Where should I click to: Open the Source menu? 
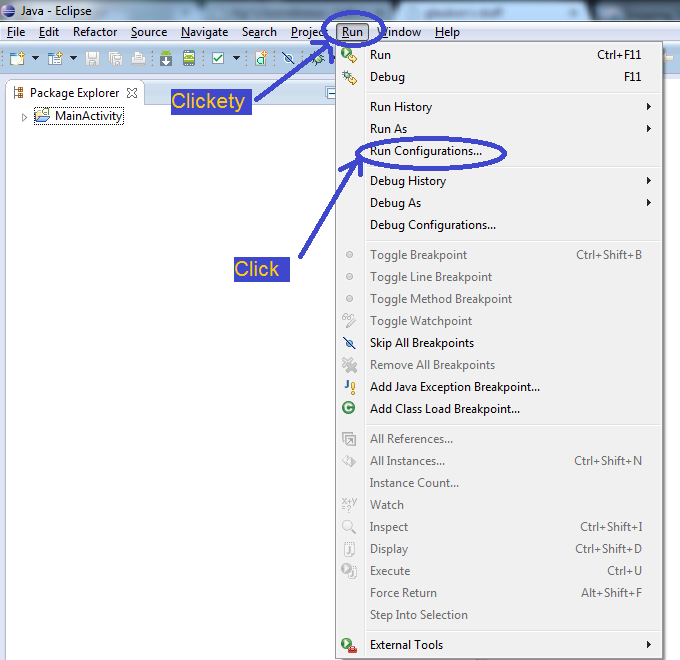149,32
